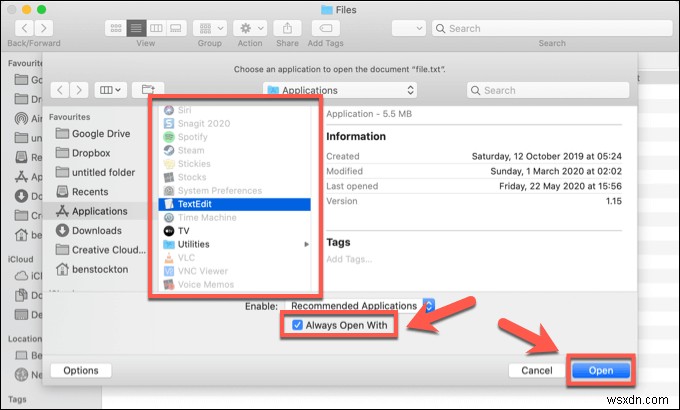Click the Finder toolbar Search field
680x410 pixels.
point(552,28)
